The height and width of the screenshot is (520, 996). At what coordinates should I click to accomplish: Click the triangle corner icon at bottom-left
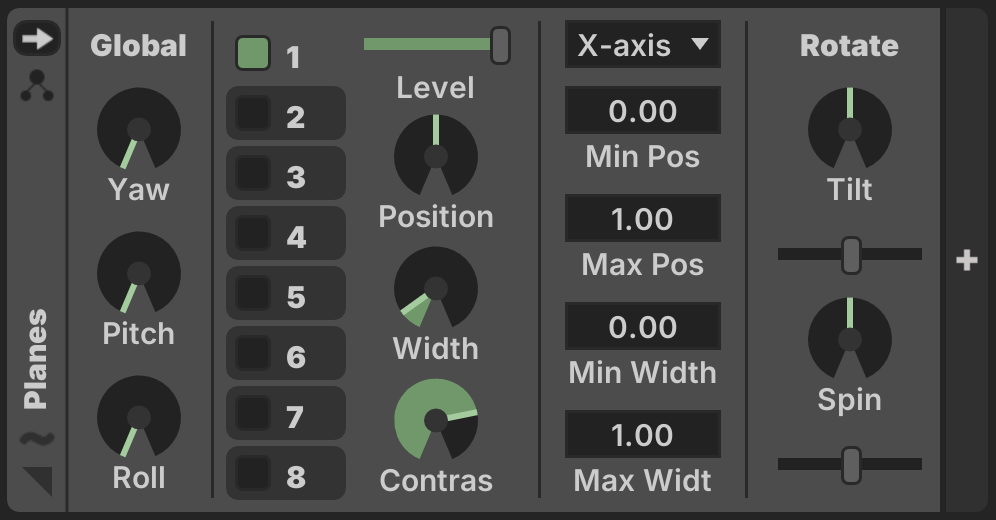38,481
